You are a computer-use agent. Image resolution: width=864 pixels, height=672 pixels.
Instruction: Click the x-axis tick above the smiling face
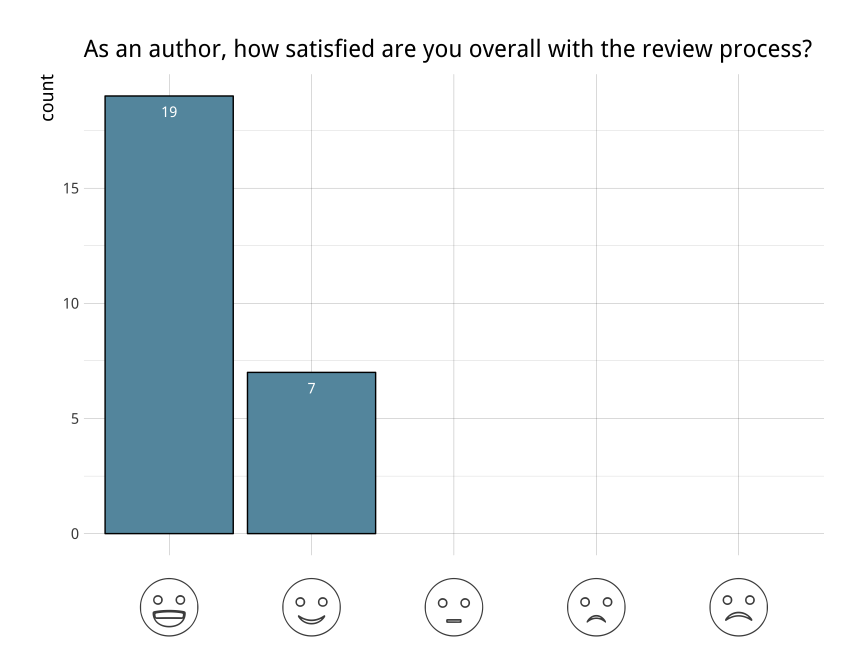tap(311, 546)
